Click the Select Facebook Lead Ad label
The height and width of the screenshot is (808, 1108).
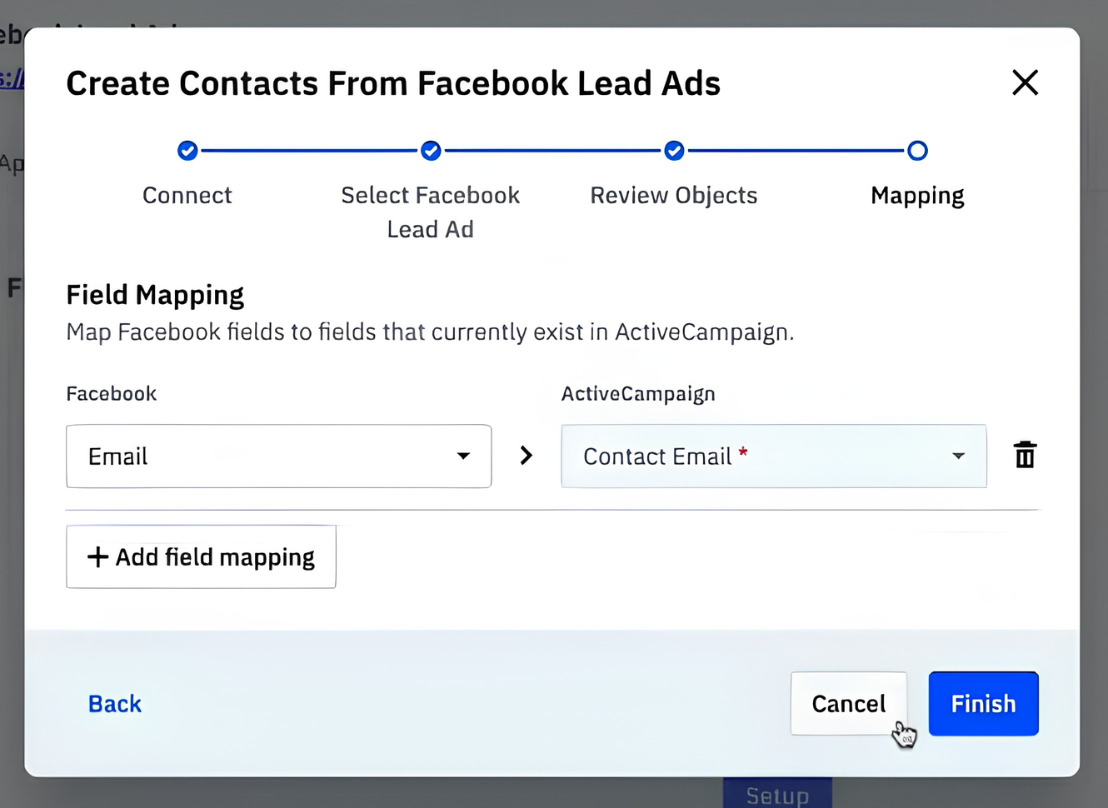pos(430,212)
